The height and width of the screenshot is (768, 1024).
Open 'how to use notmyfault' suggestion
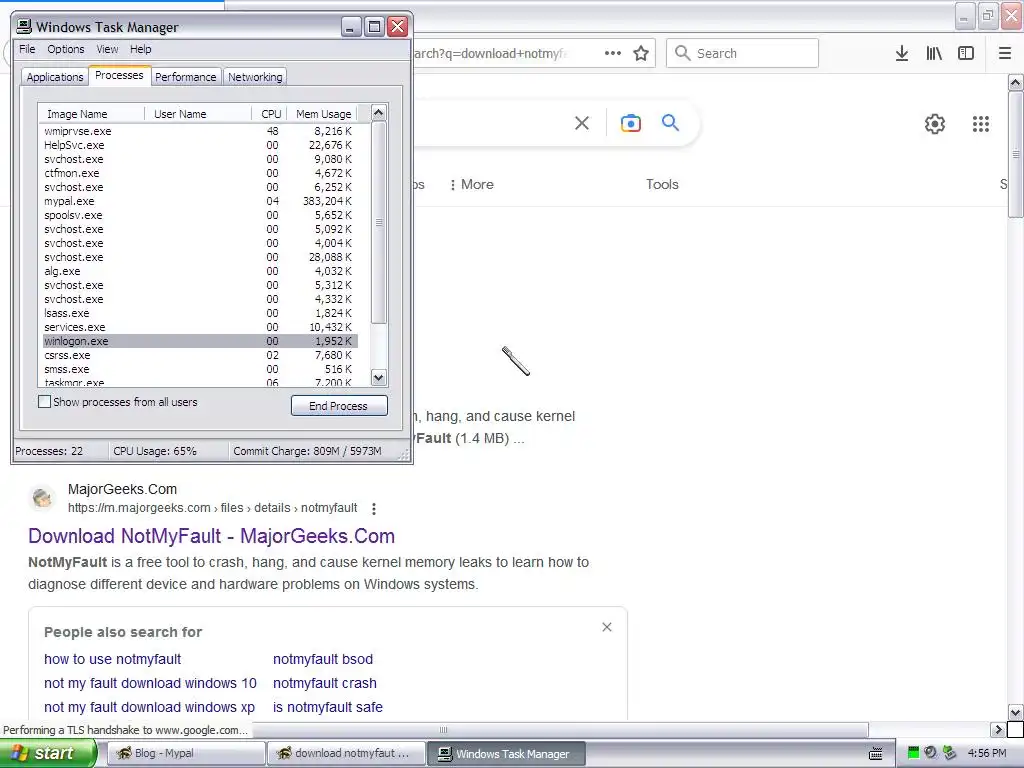pos(112,660)
